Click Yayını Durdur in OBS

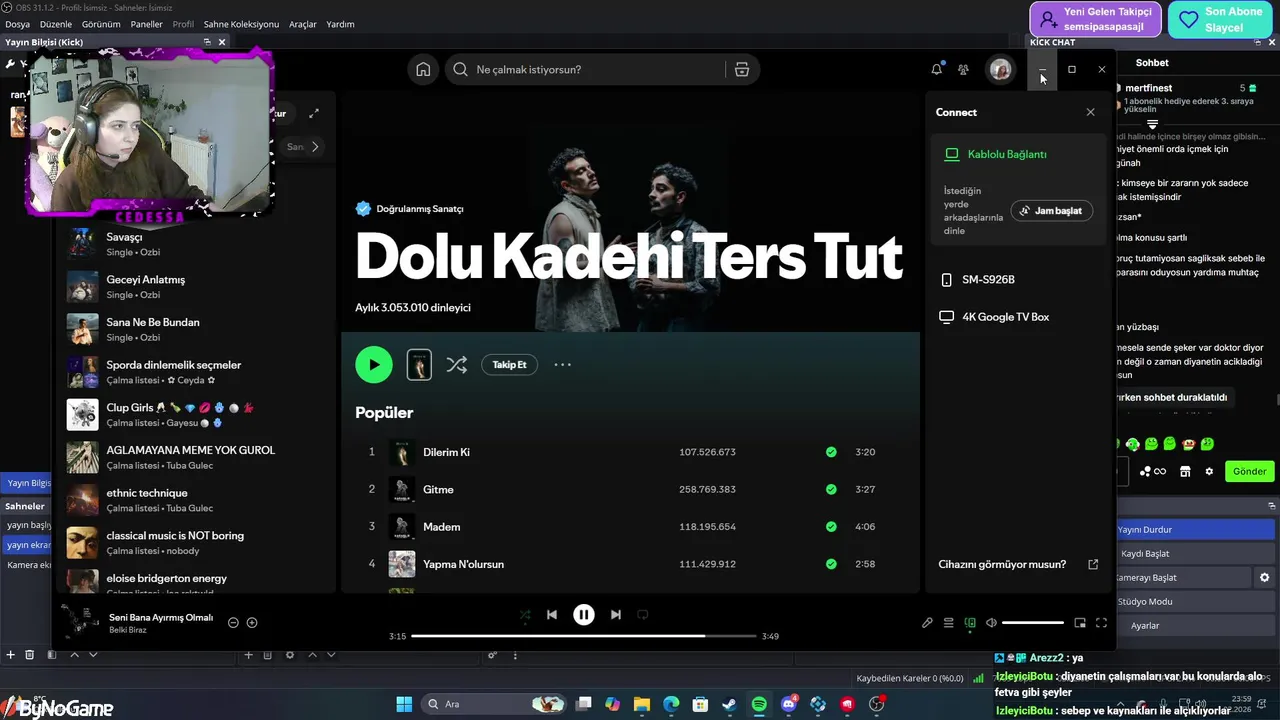[x=1195, y=529]
